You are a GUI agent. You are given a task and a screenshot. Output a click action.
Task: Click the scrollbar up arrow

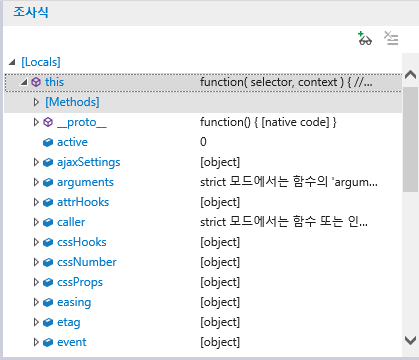click(410, 74)
